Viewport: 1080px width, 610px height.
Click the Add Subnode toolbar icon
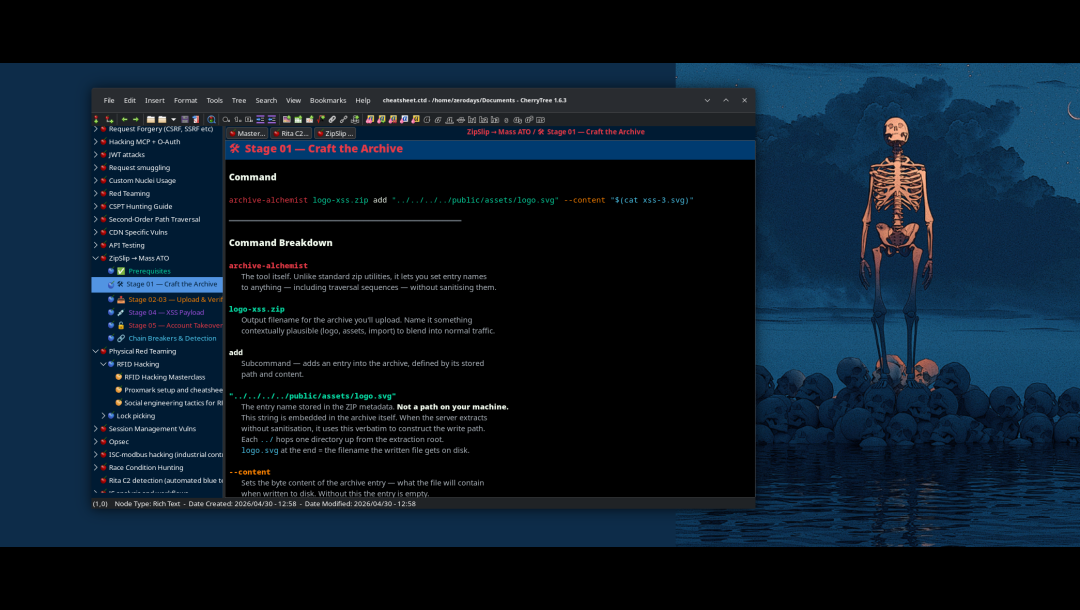110,119
